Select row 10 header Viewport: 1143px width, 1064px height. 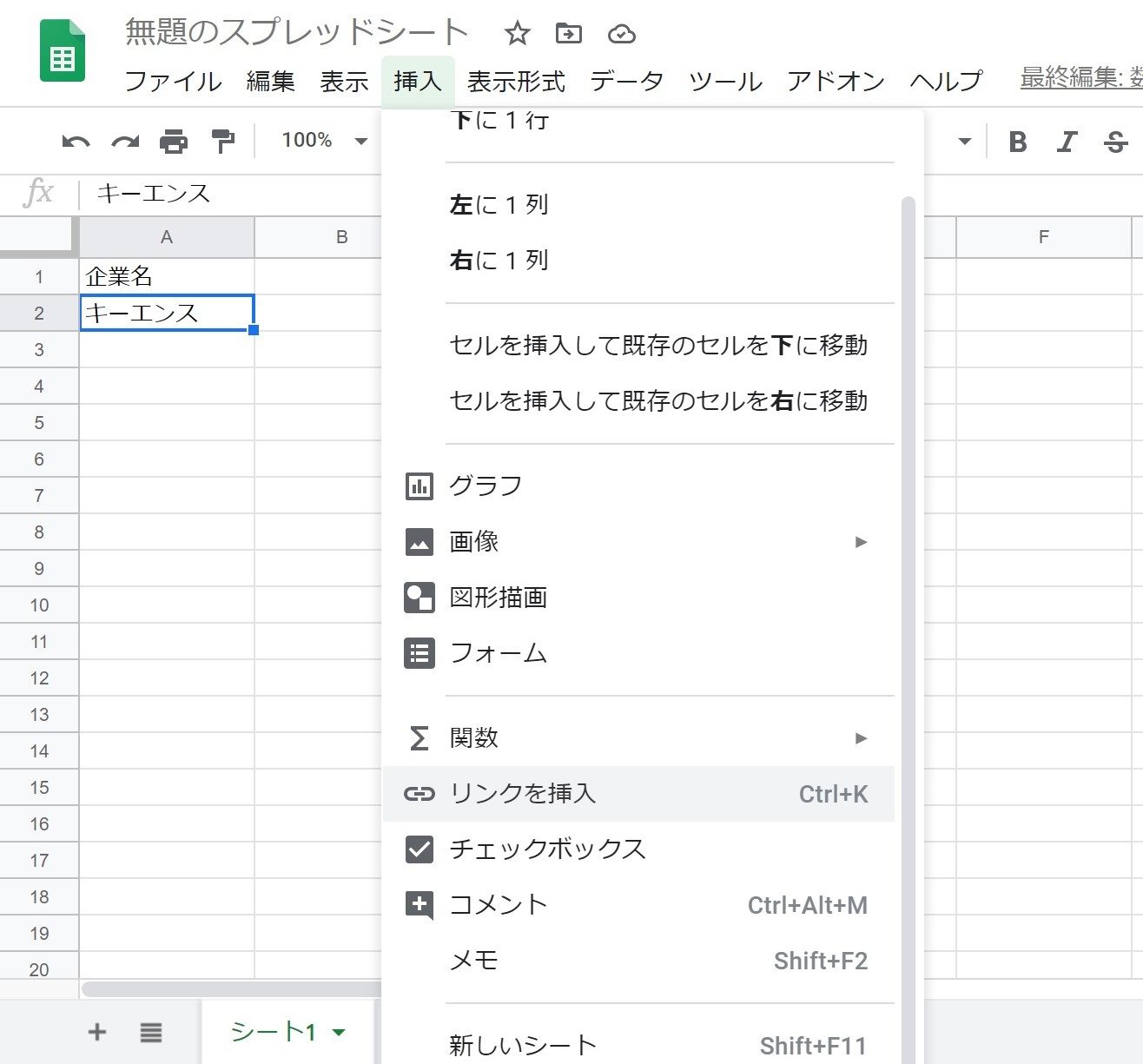[x=39, y=605]
